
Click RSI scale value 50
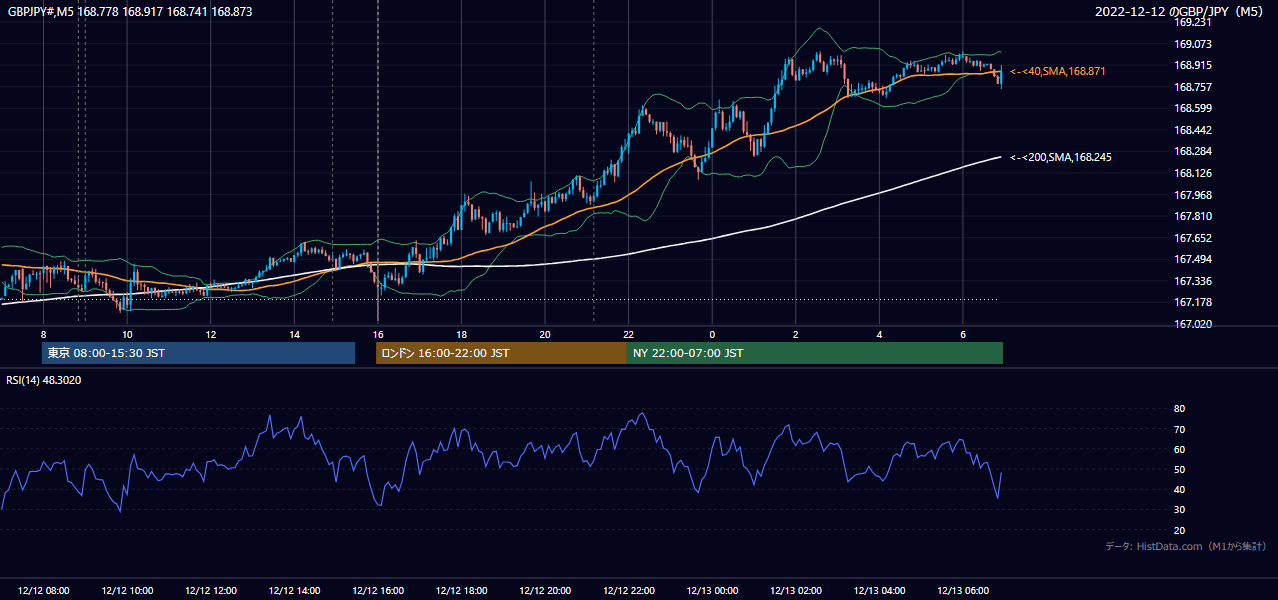click(x=1179, y=470)
